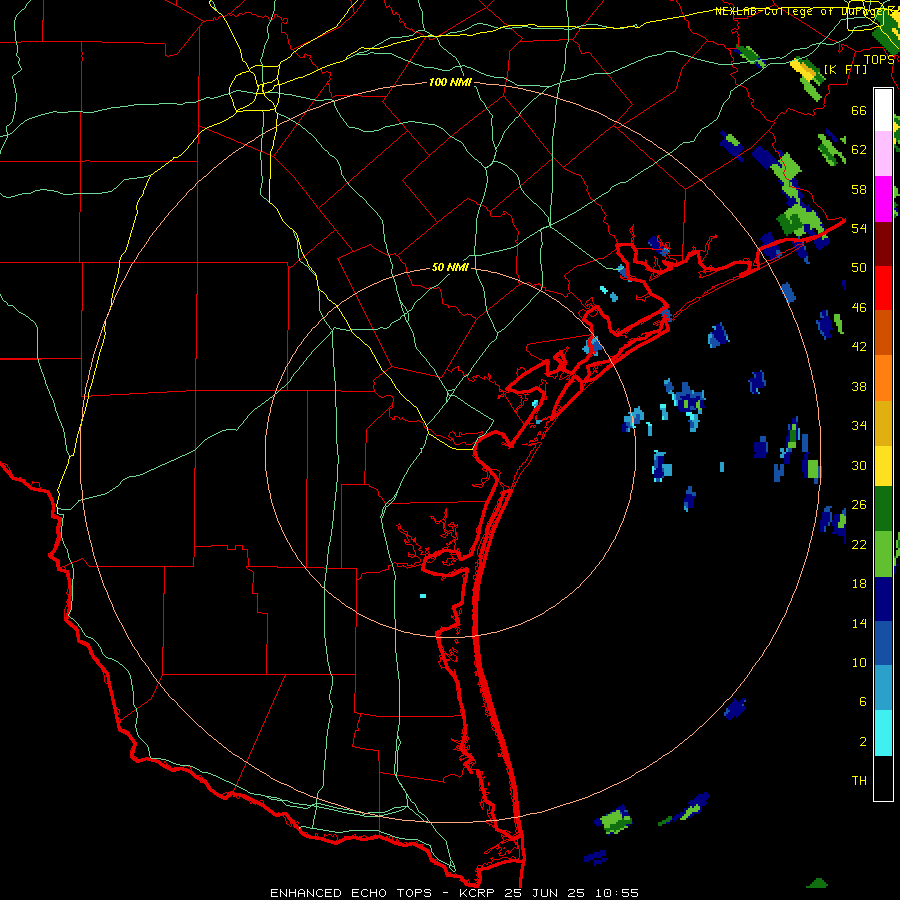Click legend value "62"
The height and width of the screenshot is (900, 900).
859,150
